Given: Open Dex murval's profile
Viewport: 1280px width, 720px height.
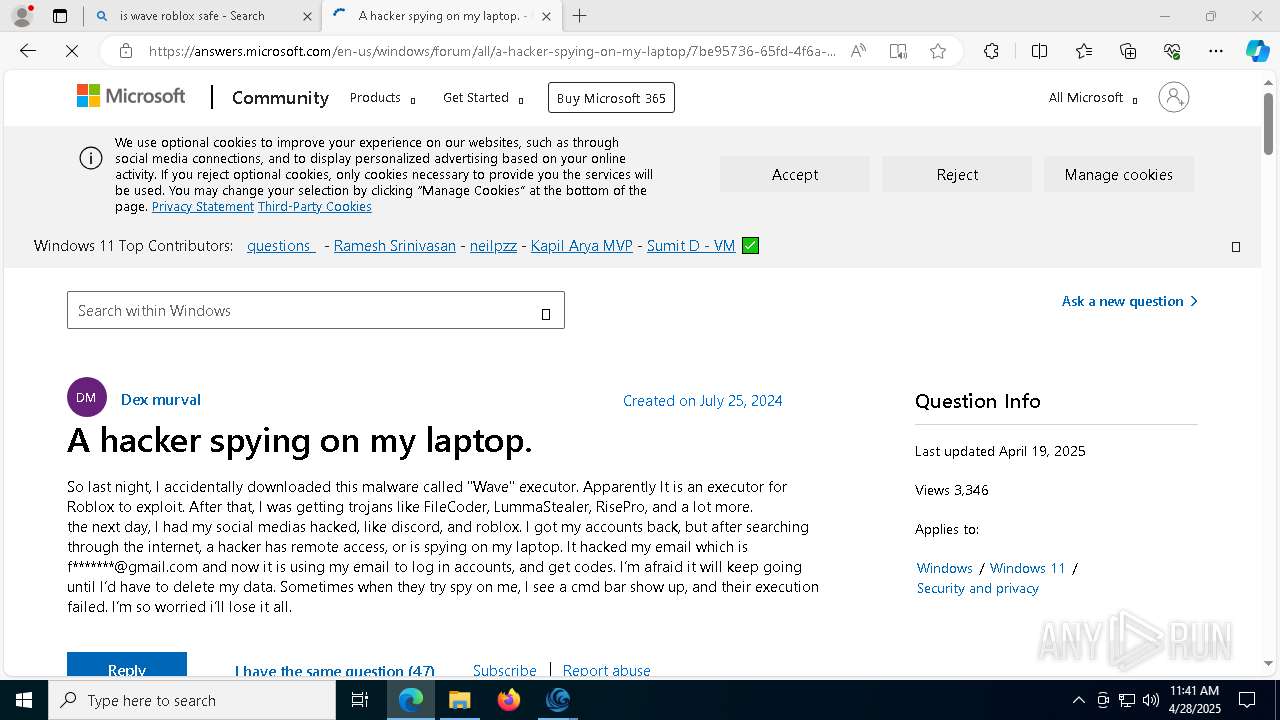Looking at the screenshot, I should tap(161, 399).
